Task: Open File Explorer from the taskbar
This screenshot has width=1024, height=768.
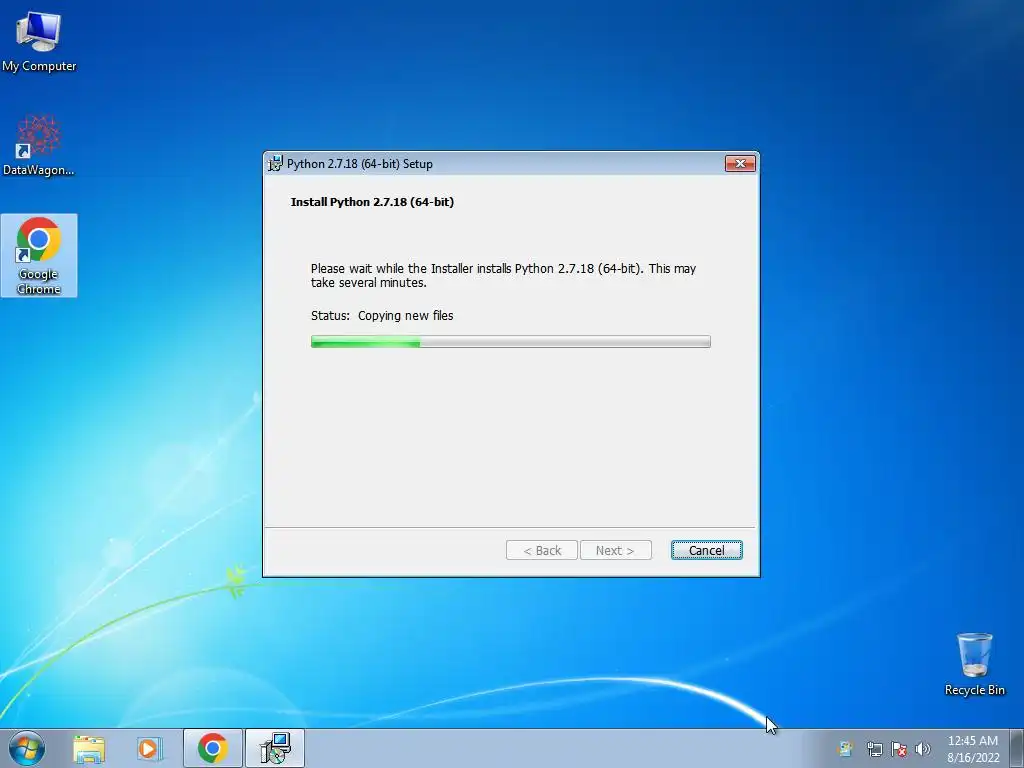Action: coord(89,749)
